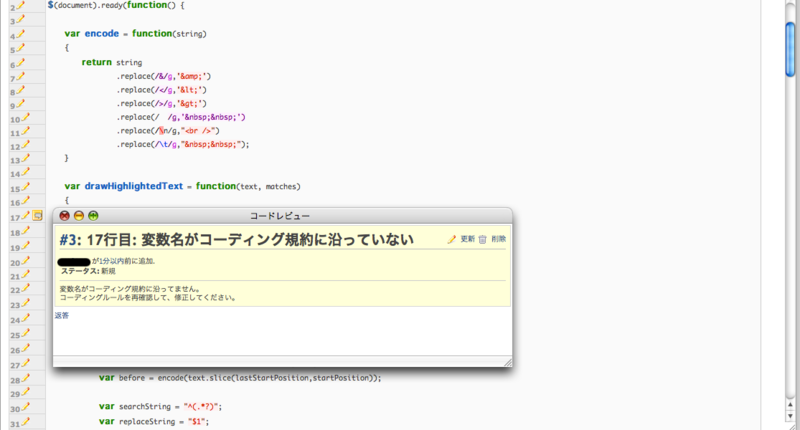Minimize the コードレビュー dialog with the yellow button

coord(79,216)
